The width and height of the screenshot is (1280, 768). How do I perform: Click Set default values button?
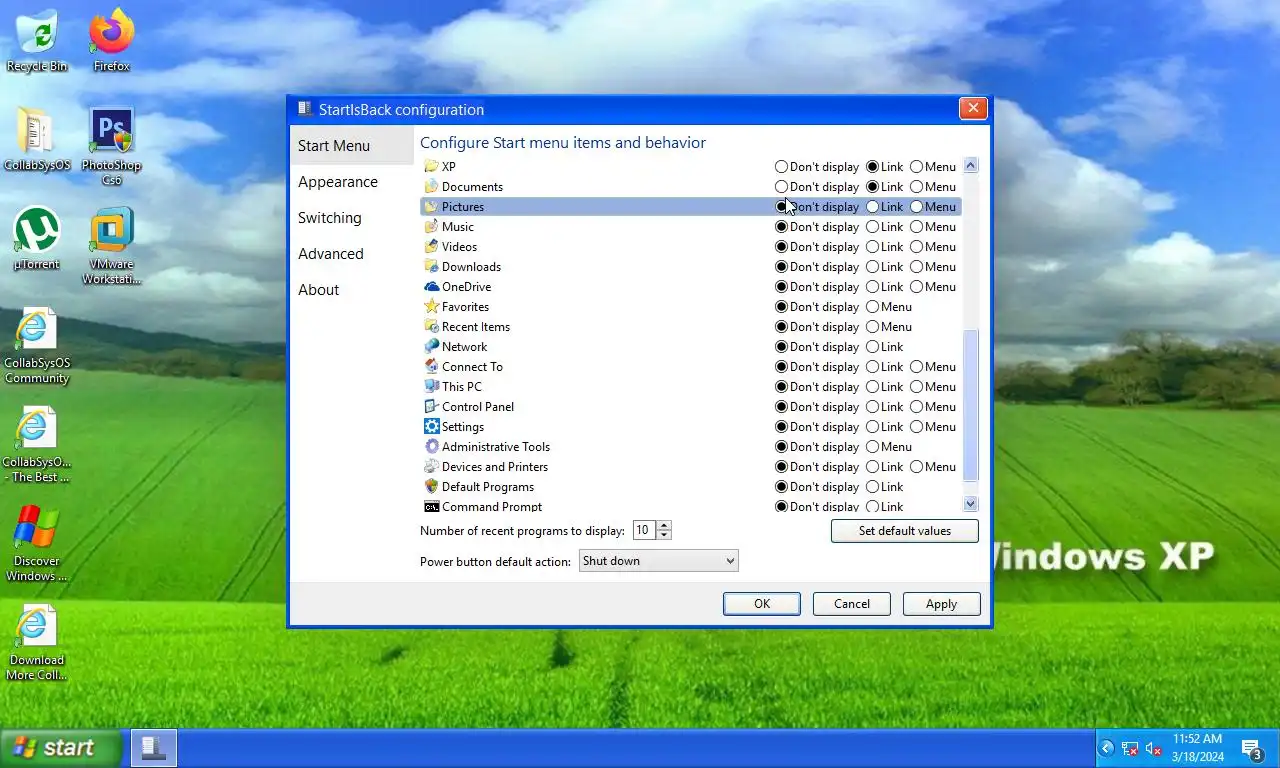(905, 531)
